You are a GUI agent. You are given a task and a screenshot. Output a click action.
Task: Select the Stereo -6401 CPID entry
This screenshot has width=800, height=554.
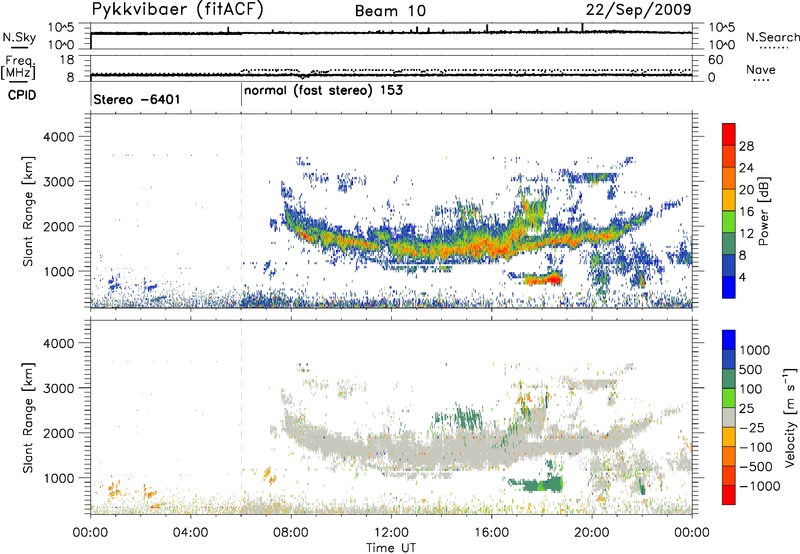click(x=137, y=99)
